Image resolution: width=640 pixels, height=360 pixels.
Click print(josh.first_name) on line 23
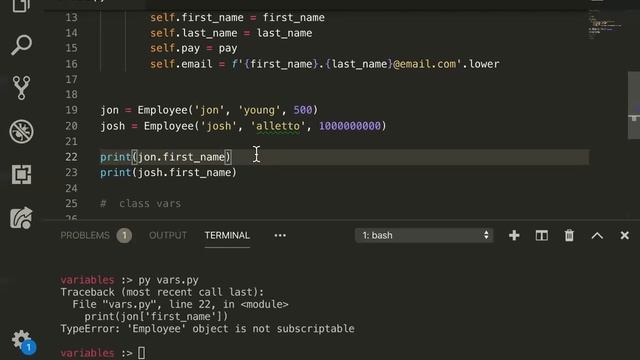(169, 173)
